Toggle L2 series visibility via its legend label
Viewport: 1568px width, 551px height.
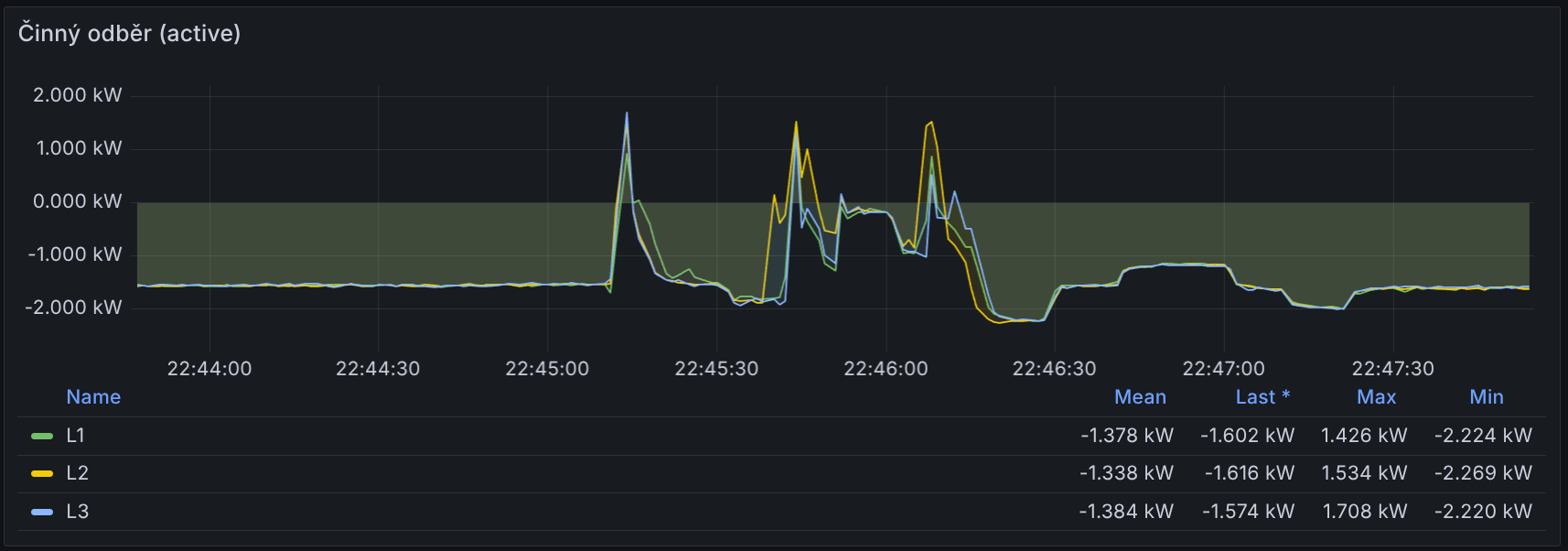(78, 473)
